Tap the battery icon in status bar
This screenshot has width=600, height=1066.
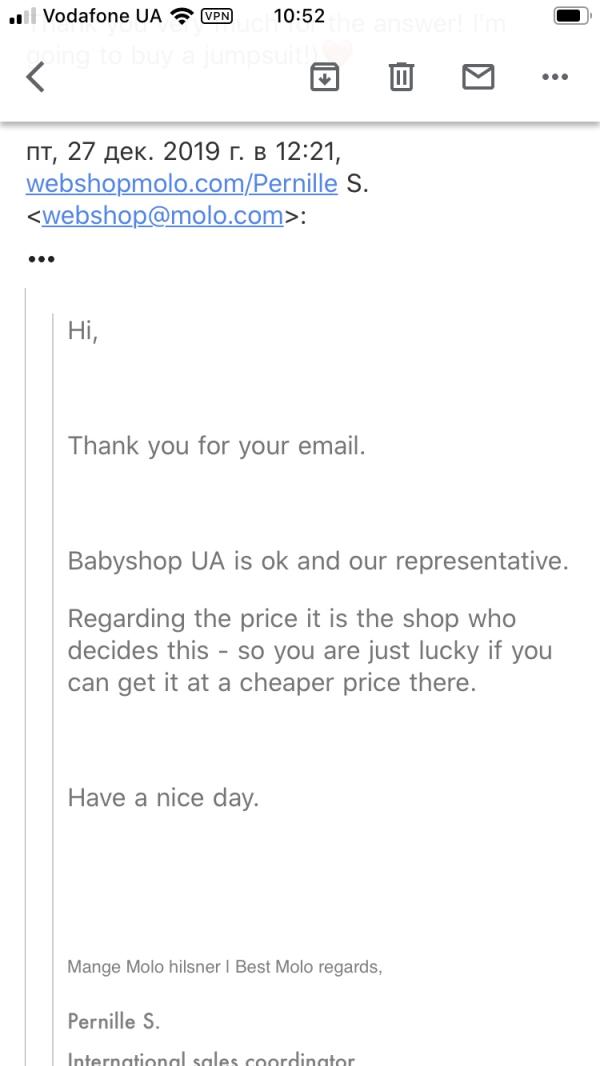(x=571, y=16)
